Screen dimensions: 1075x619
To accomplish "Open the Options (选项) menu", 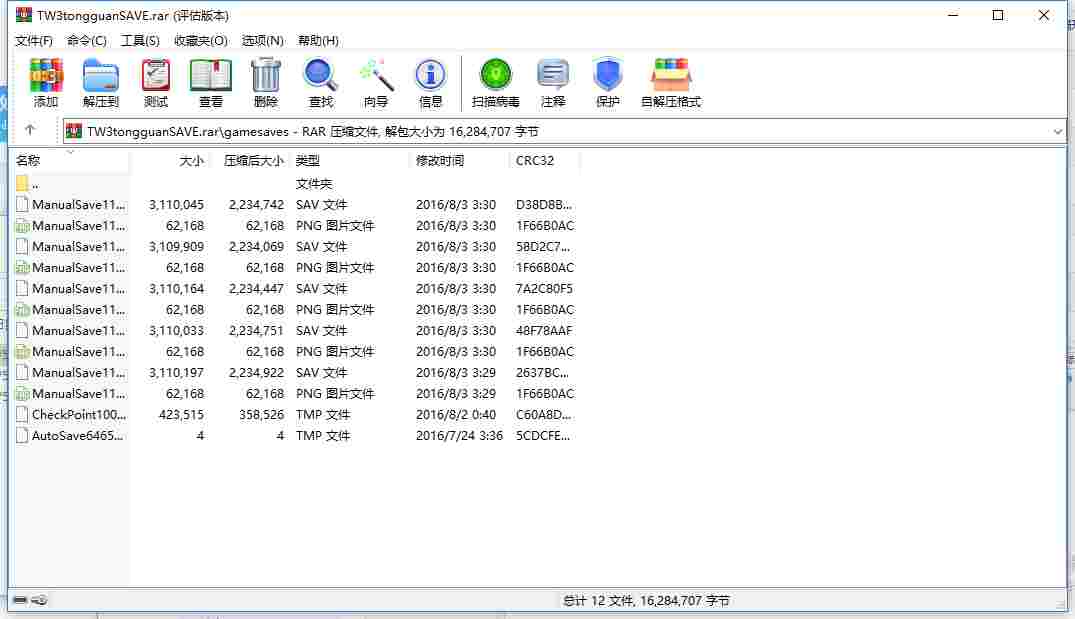I will coord(263,40).
